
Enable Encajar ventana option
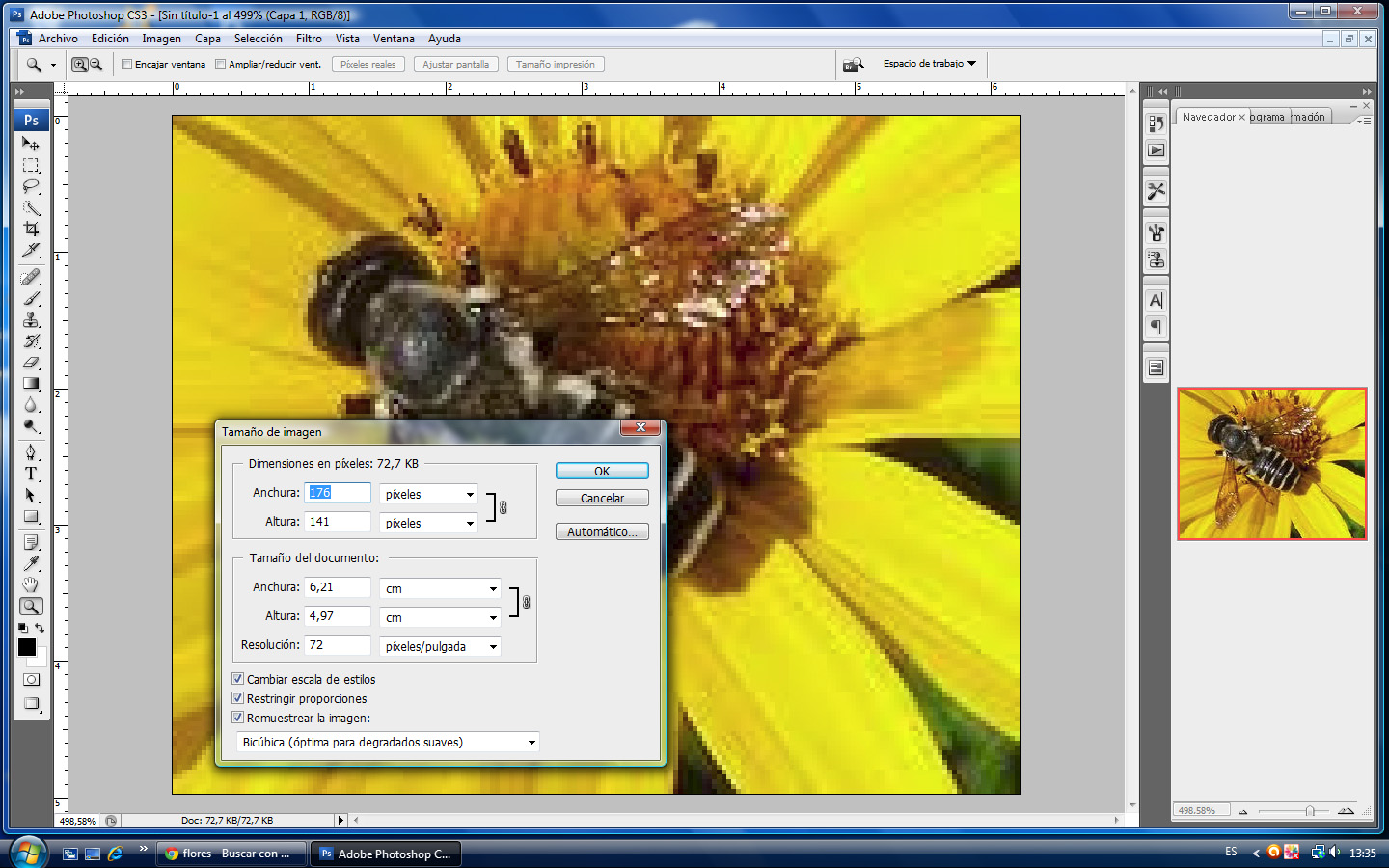126,65
